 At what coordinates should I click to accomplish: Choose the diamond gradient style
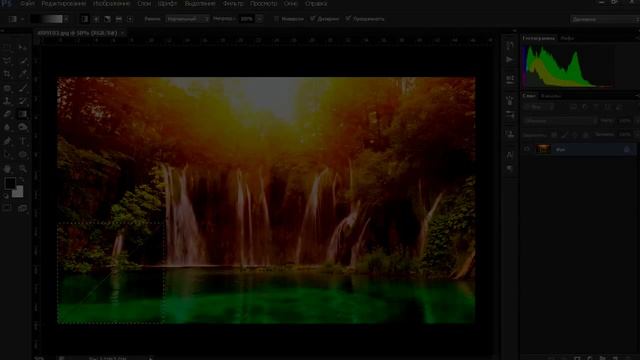pos(130,19)
